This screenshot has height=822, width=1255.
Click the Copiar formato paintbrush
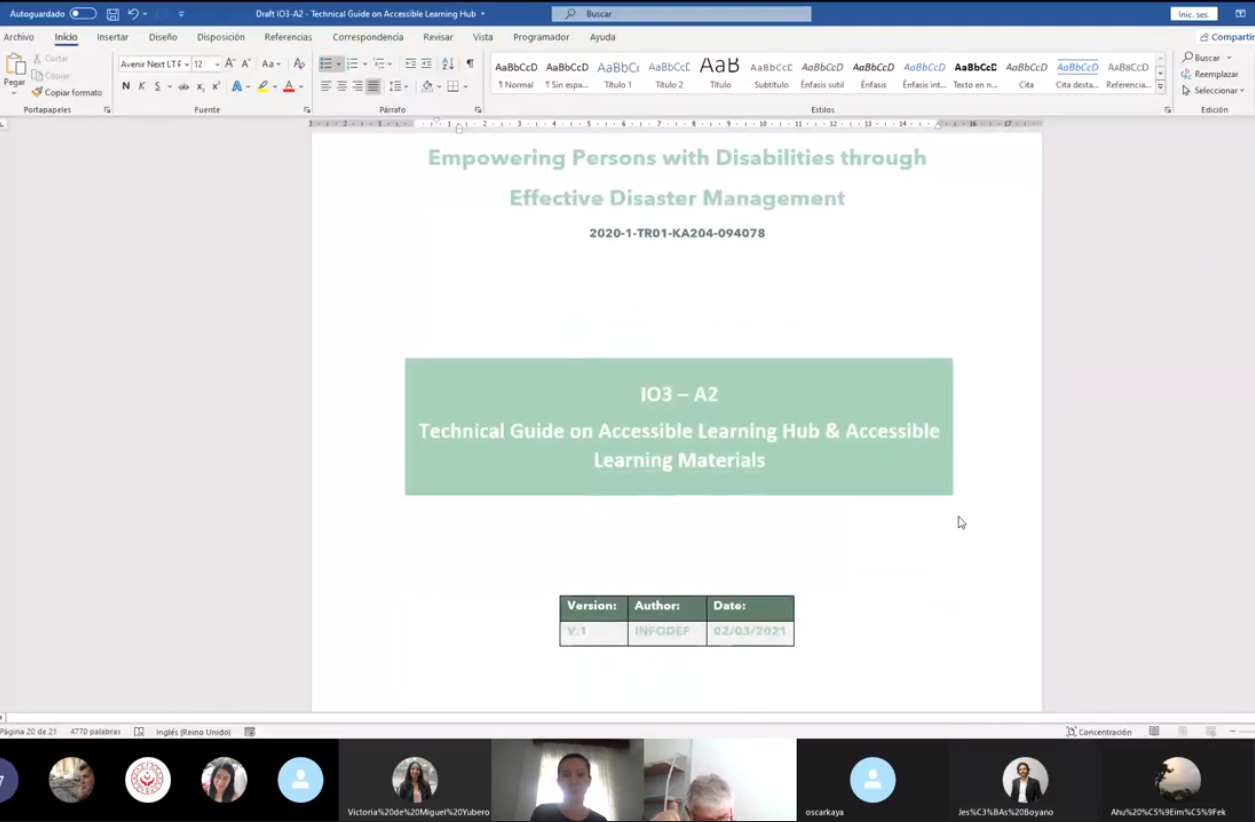(x=67, y=92)
